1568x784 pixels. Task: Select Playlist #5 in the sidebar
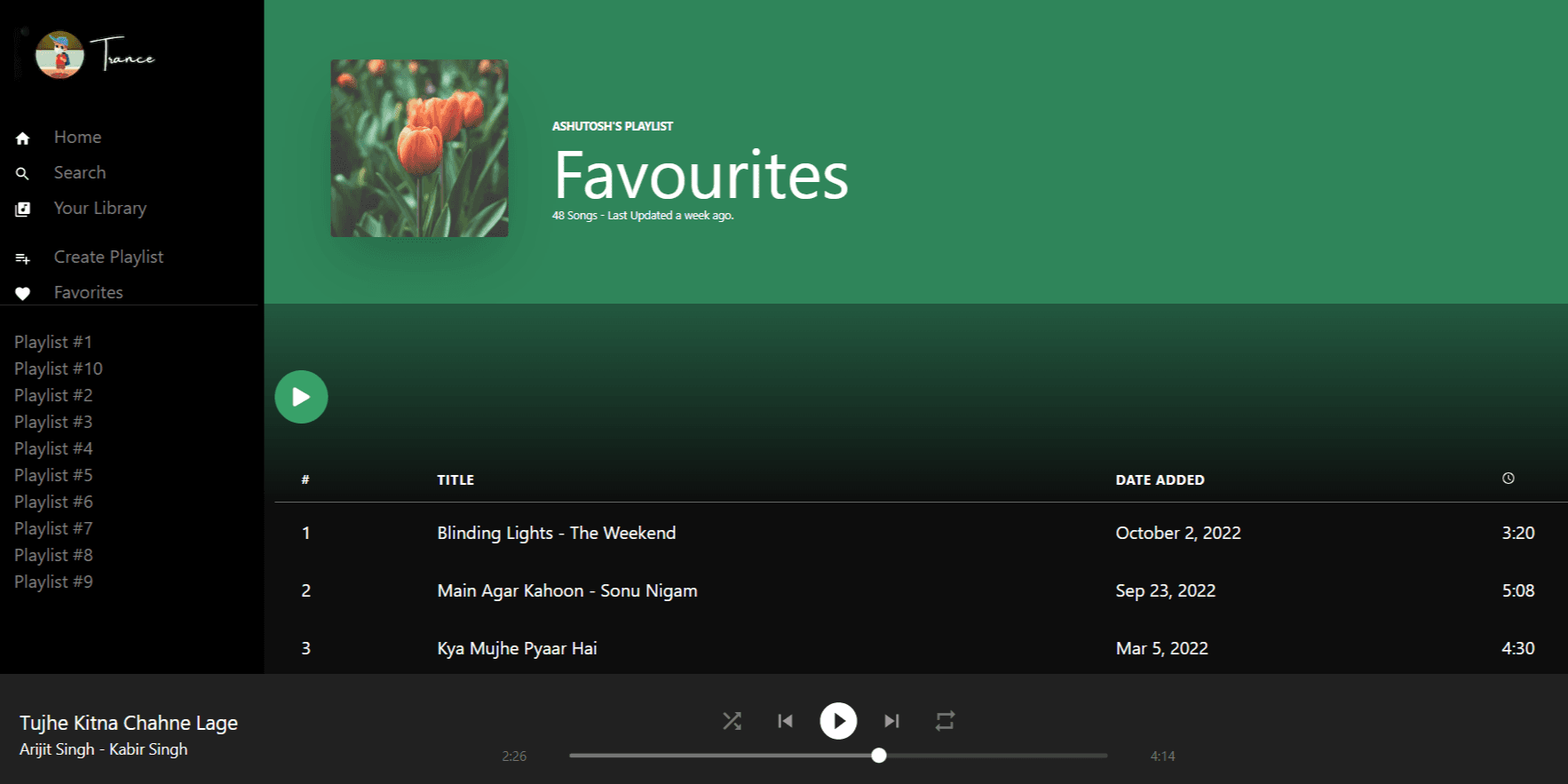tap(53, 475)
